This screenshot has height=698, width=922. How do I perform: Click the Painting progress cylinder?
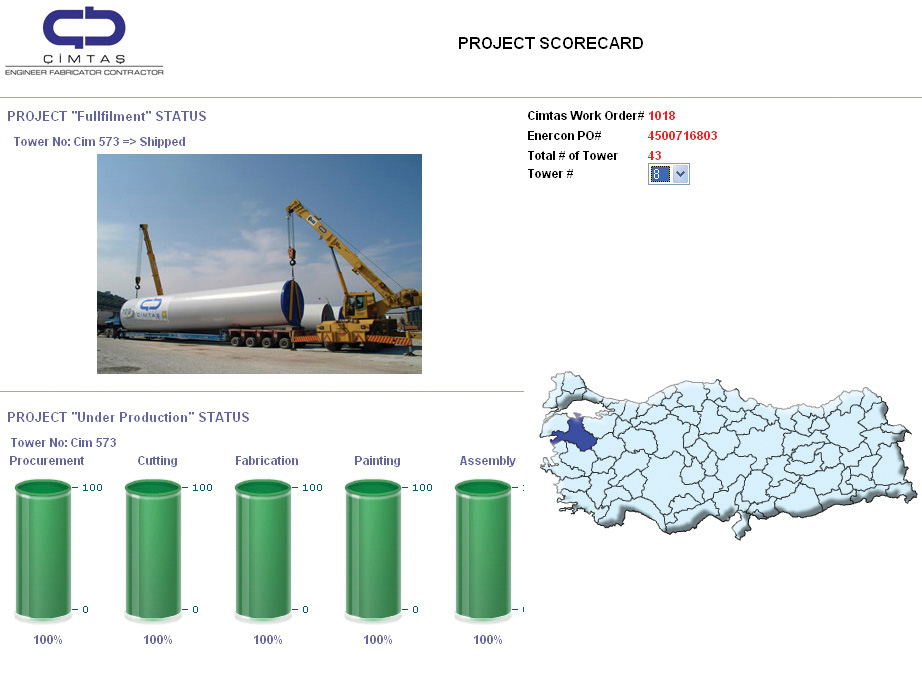point(373,550)
